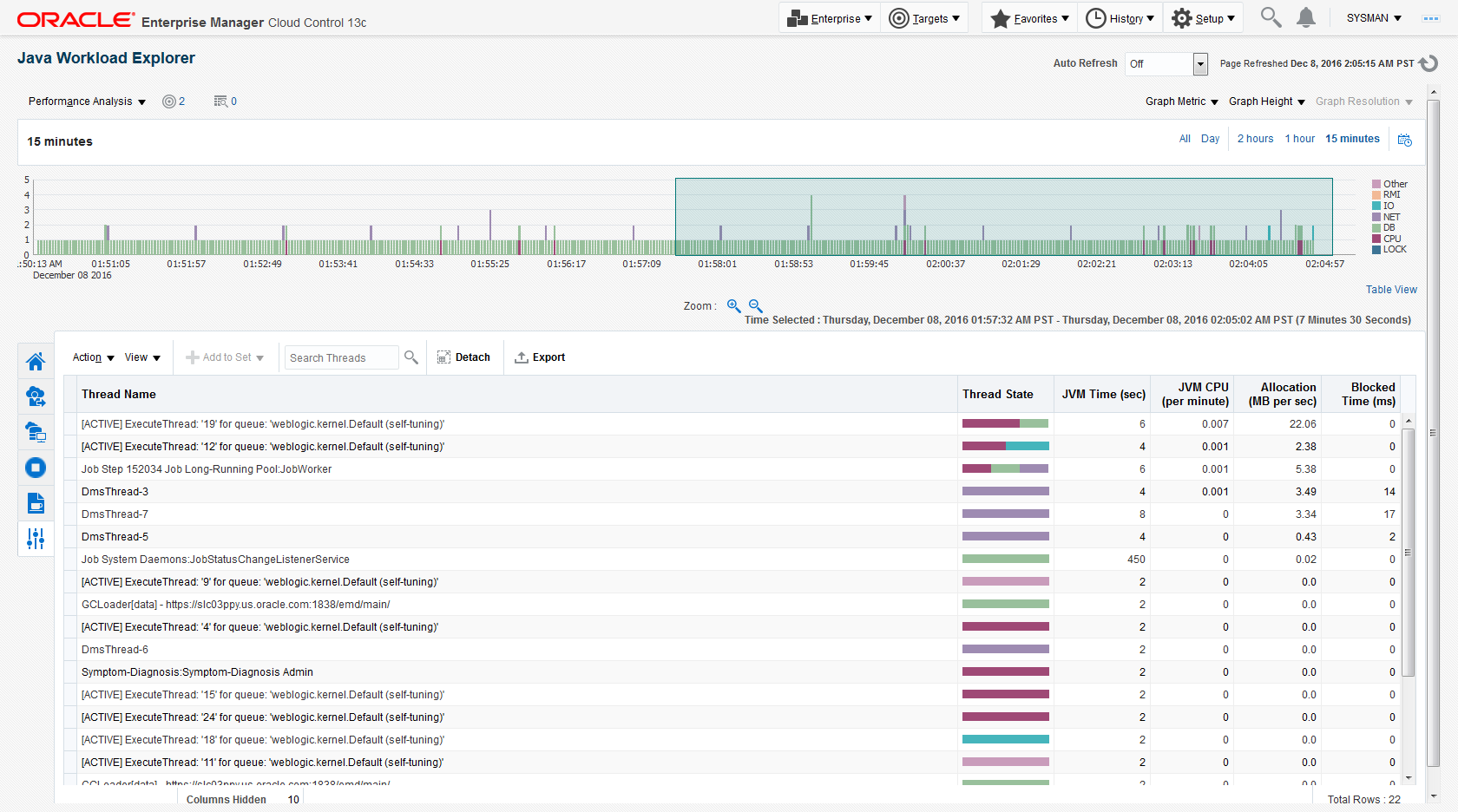1458x812 pixels.
Task: Click the notifications bell icon
Action: 1305,18
